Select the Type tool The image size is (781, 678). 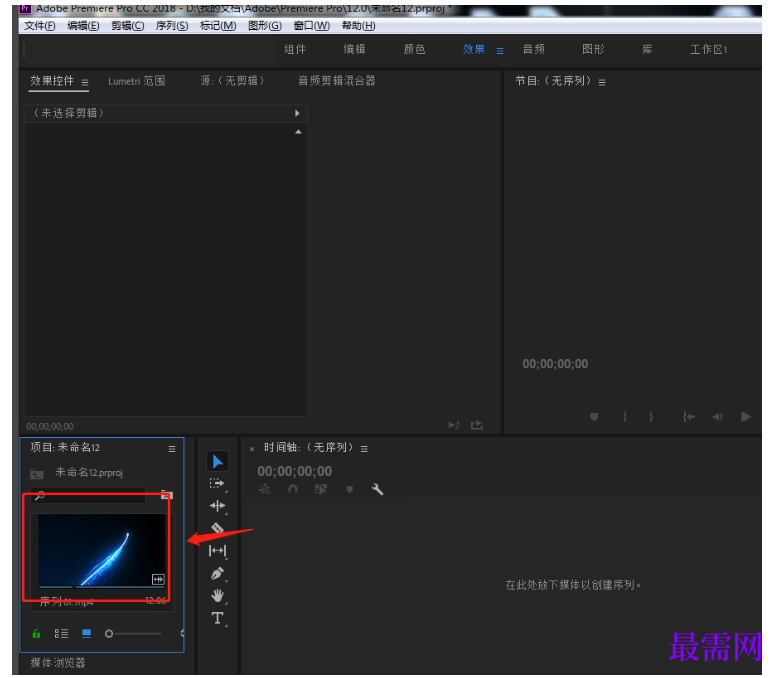click(x=218, y=618)
